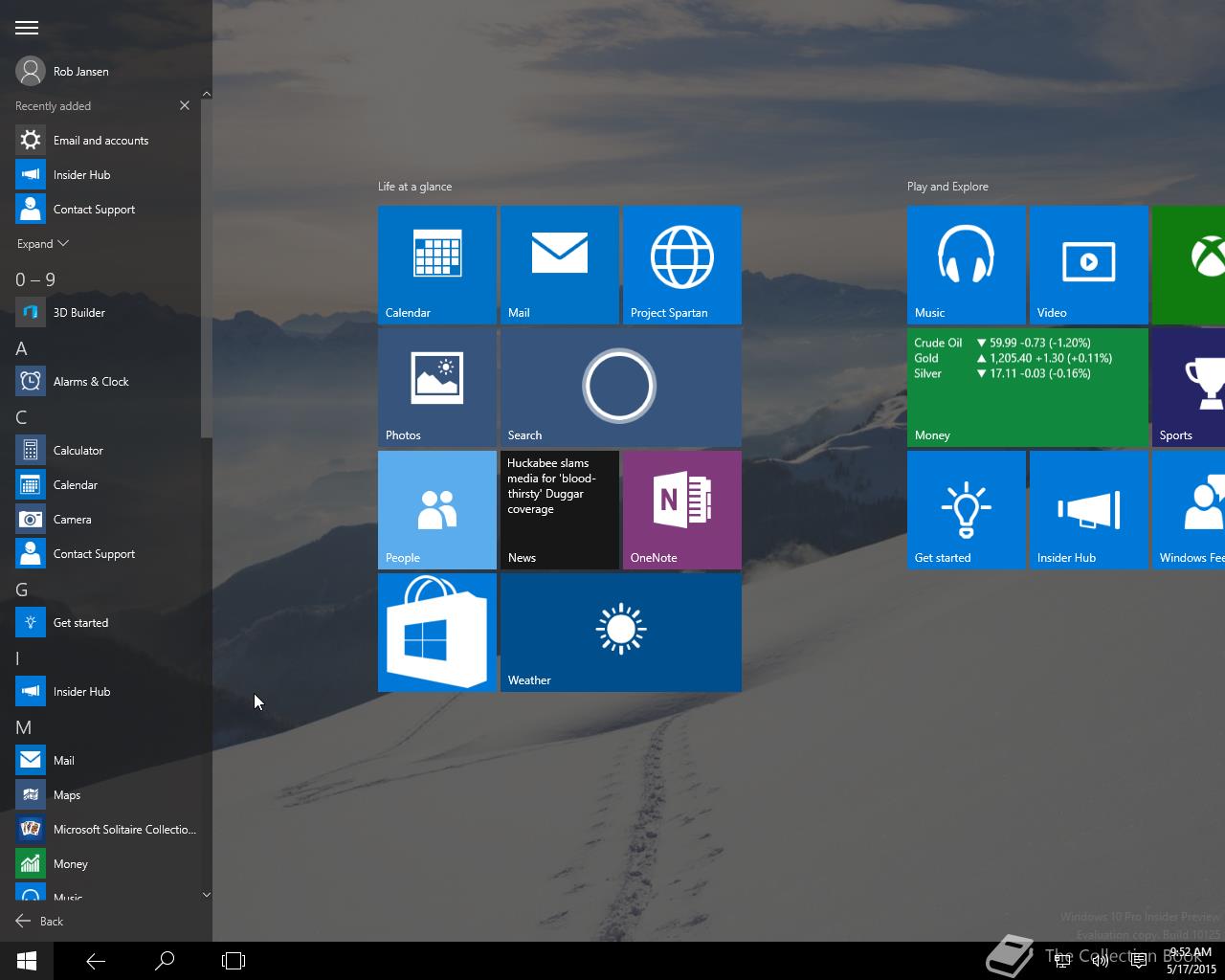
Task: Open the Music headphones tile
Action: point(967,265)
